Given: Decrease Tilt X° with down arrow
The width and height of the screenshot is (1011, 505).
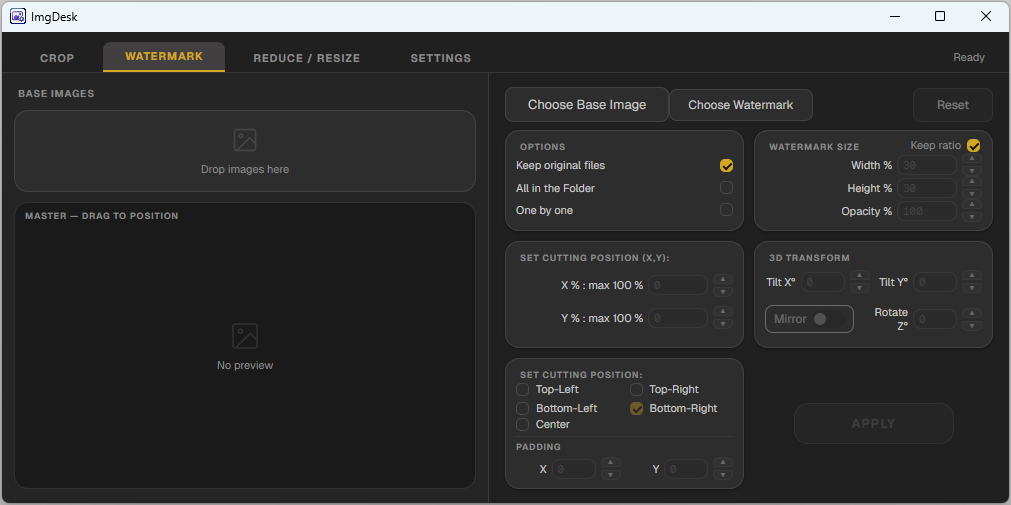Looking at the screenshot, I should 860,288.
